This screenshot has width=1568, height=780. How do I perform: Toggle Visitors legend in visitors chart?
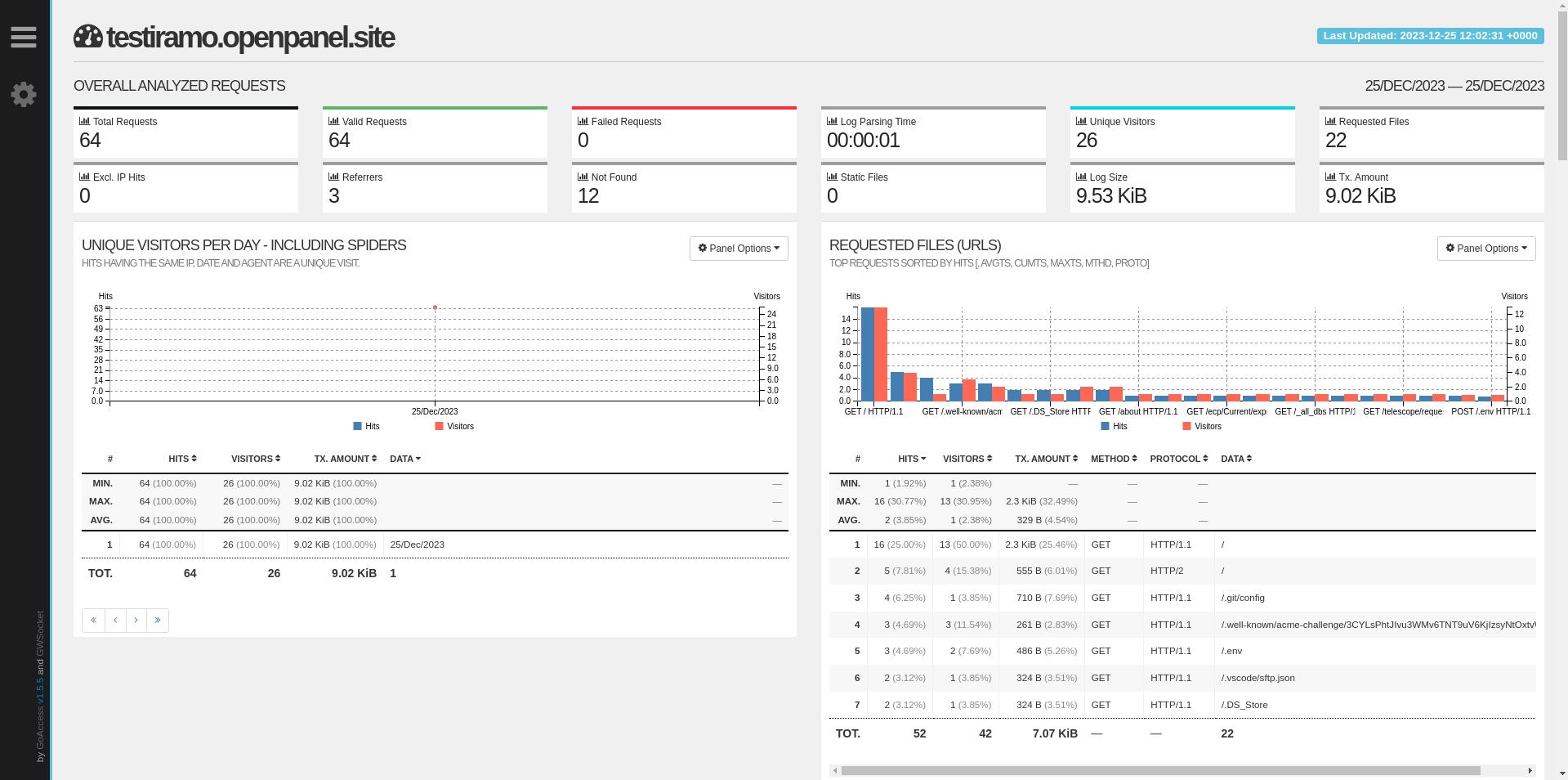pyautogui.click(x=454, y=426)
